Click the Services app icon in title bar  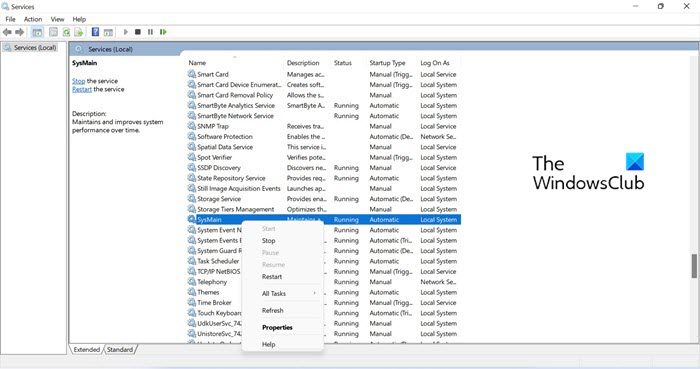pyautogui.click(x=5, y=7)
